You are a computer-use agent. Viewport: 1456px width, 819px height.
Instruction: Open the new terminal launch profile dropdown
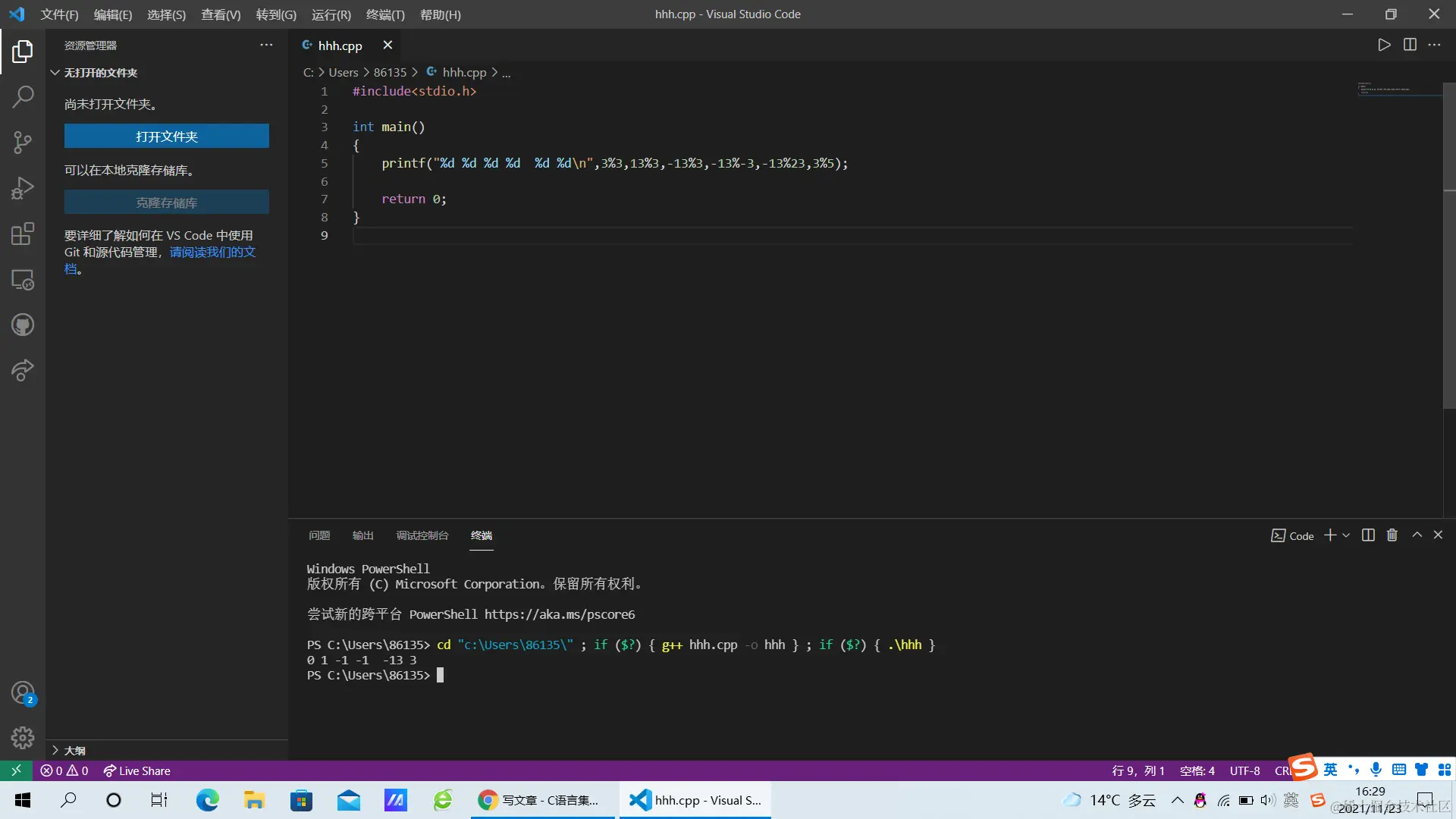pos(1346,535)
